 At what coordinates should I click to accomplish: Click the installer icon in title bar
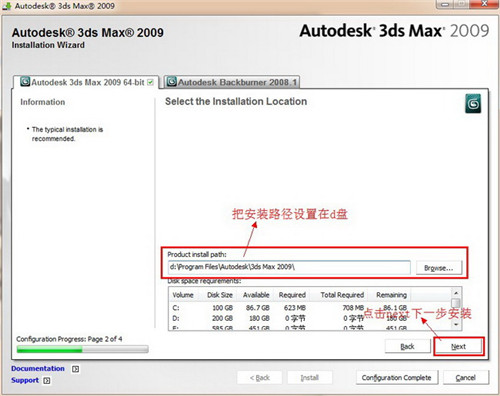click(7, 6)
